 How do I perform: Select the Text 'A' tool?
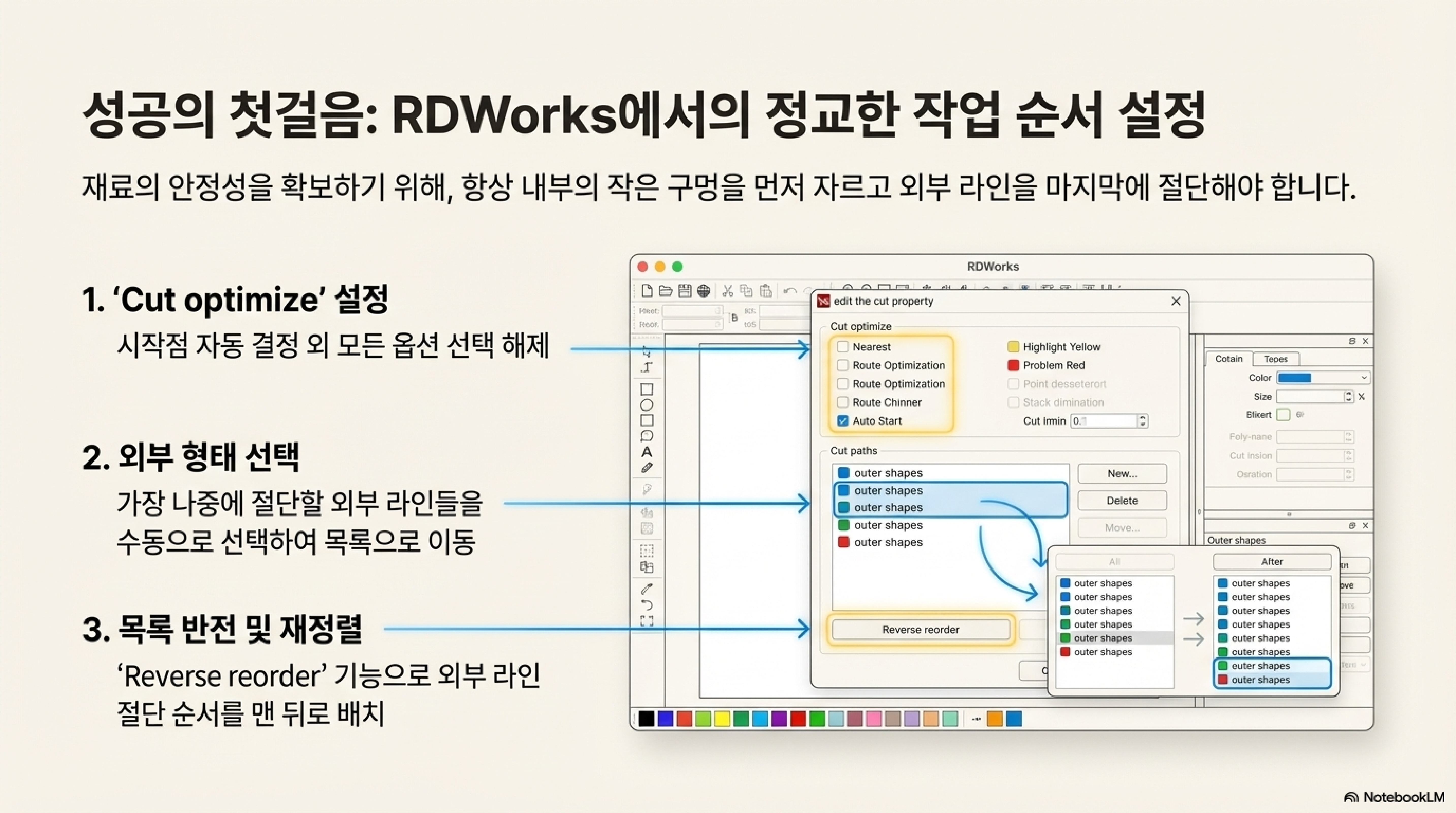(647, 452)
